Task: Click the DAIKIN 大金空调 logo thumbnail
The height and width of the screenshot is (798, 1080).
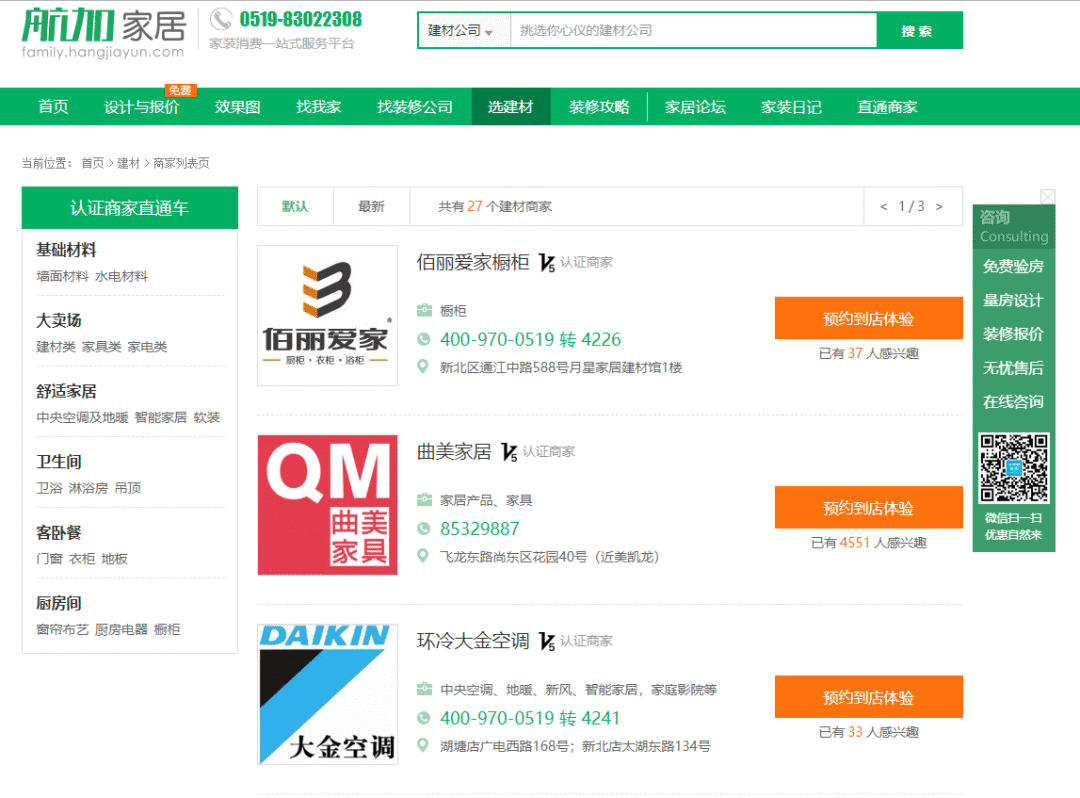Action: point(328,694)
